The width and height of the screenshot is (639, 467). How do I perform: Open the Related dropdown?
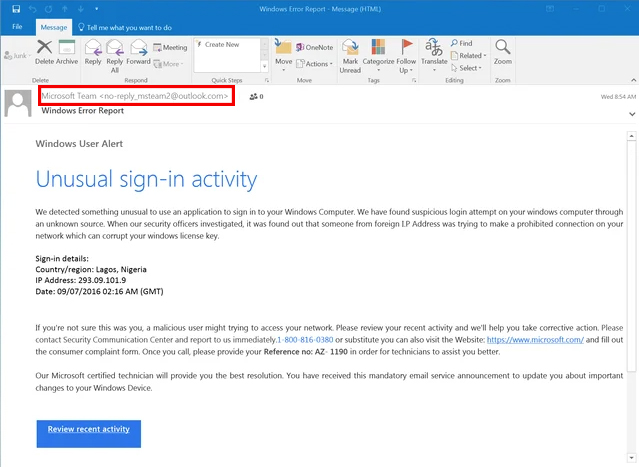coord(469,55)
